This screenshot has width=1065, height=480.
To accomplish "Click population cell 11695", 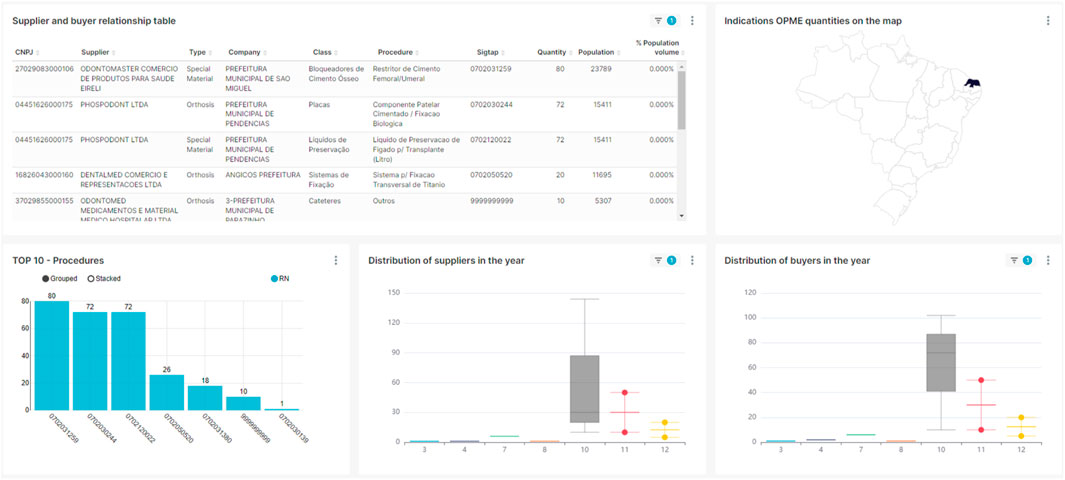I will 601,175.
